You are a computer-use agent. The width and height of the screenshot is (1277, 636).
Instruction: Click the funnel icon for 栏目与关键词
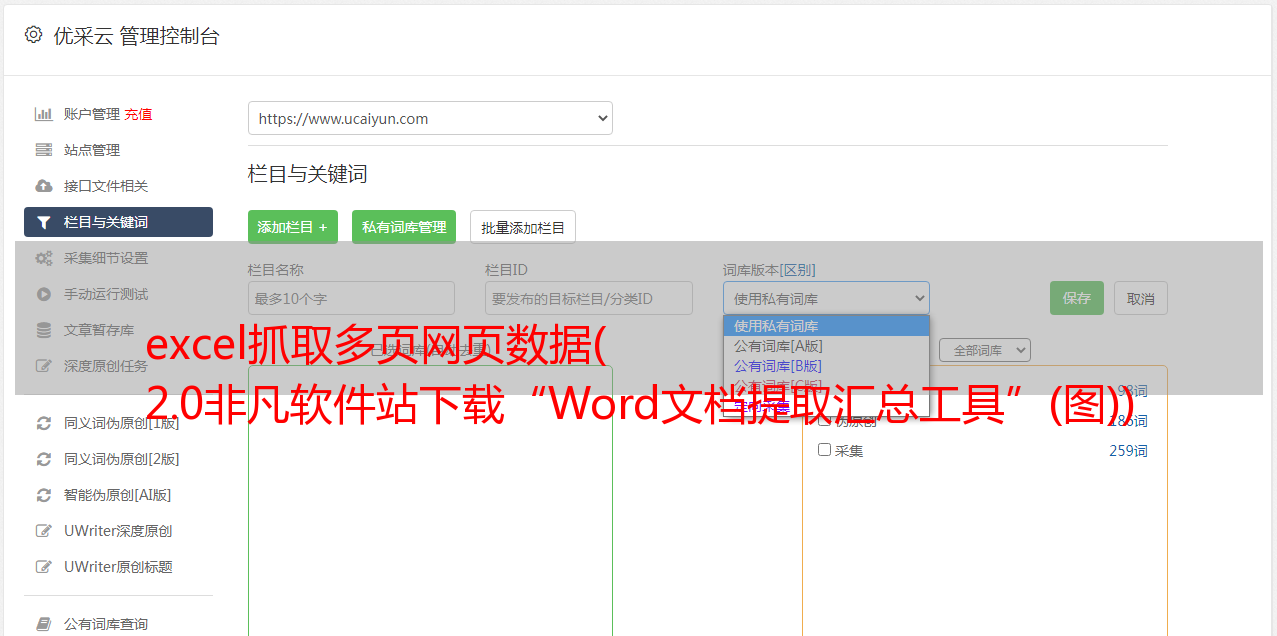click(44, 222)
